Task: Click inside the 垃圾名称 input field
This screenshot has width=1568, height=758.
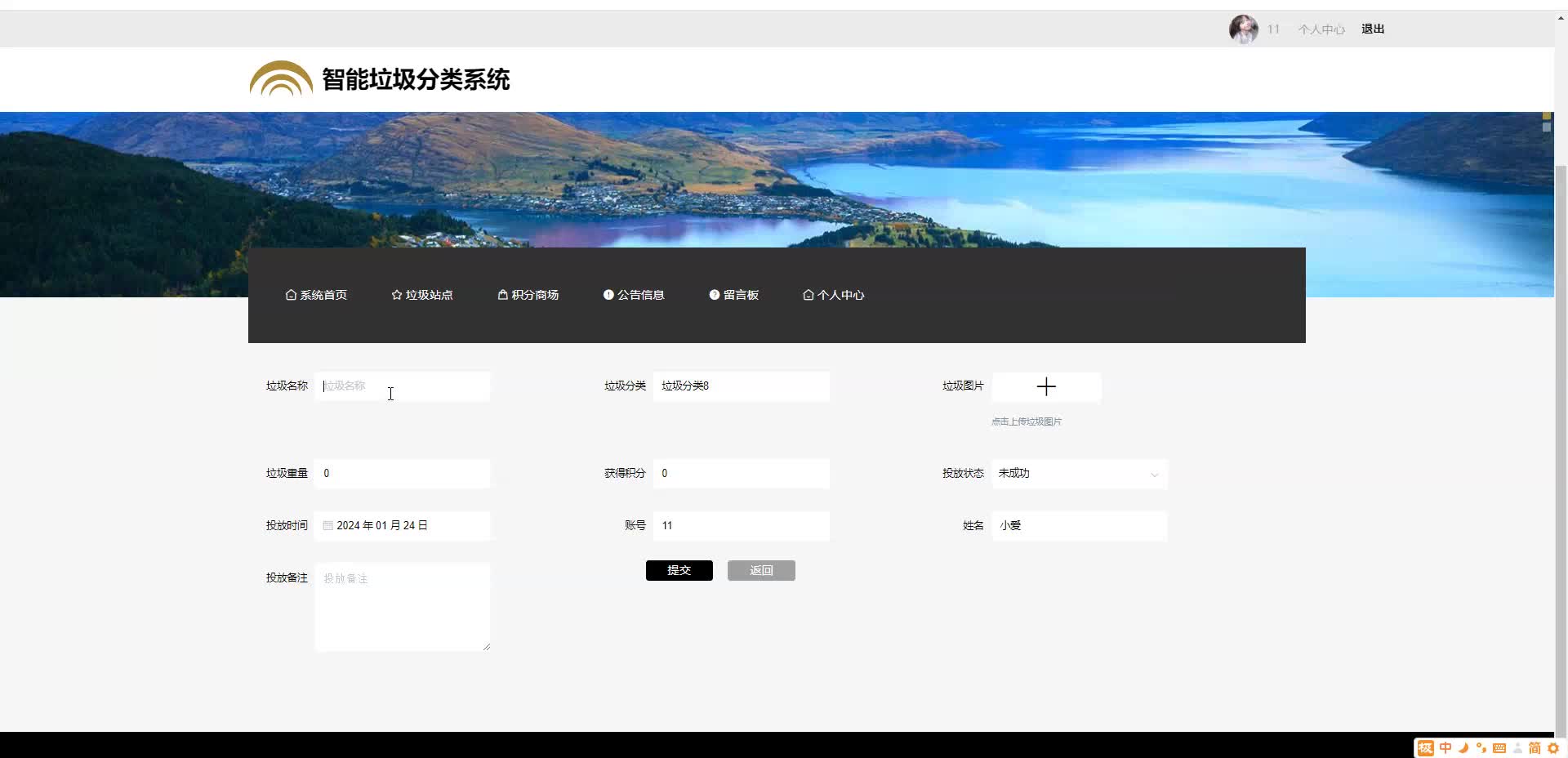Action: pos(402,386)
